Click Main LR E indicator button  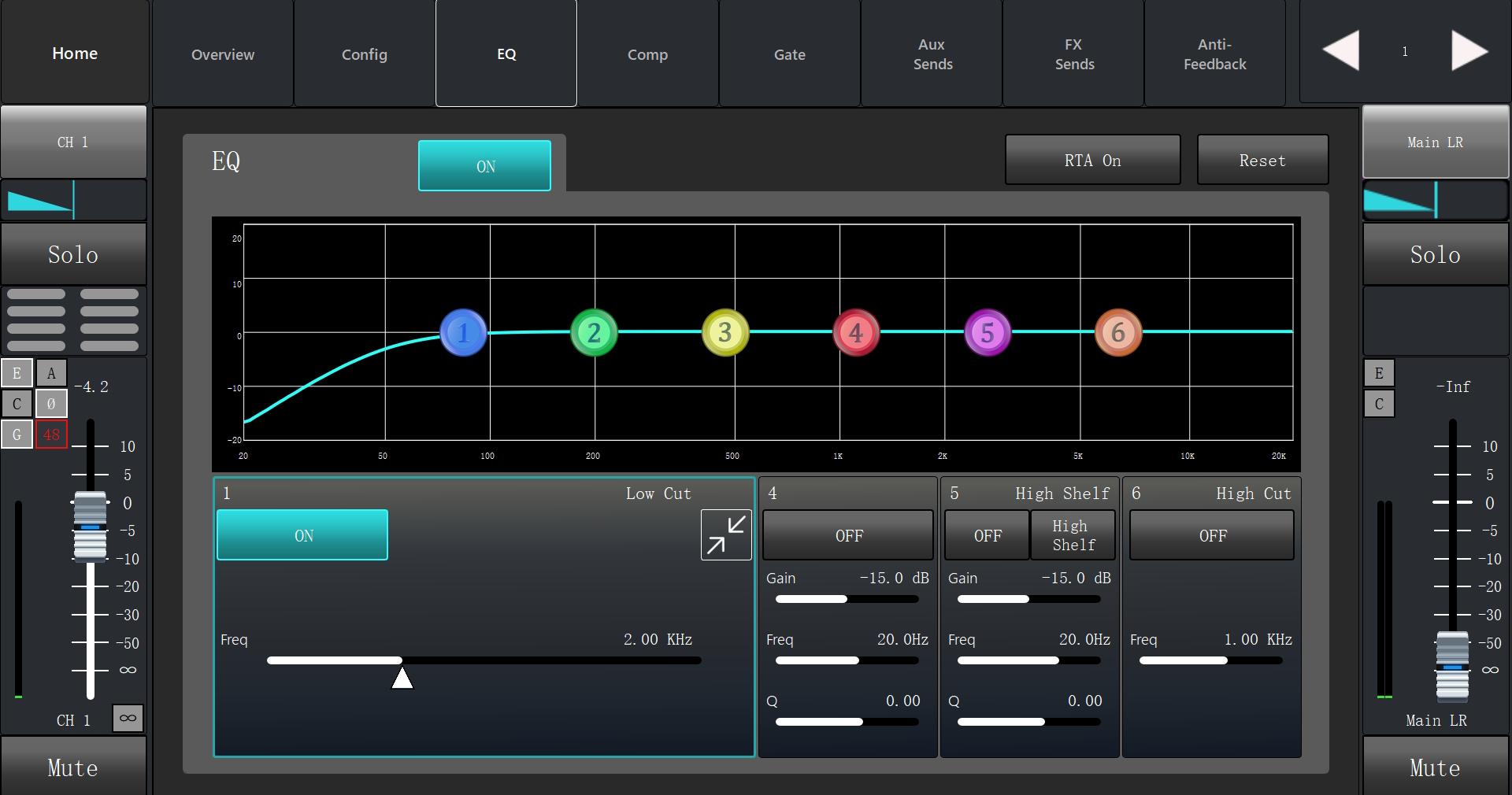point(1379,373)
